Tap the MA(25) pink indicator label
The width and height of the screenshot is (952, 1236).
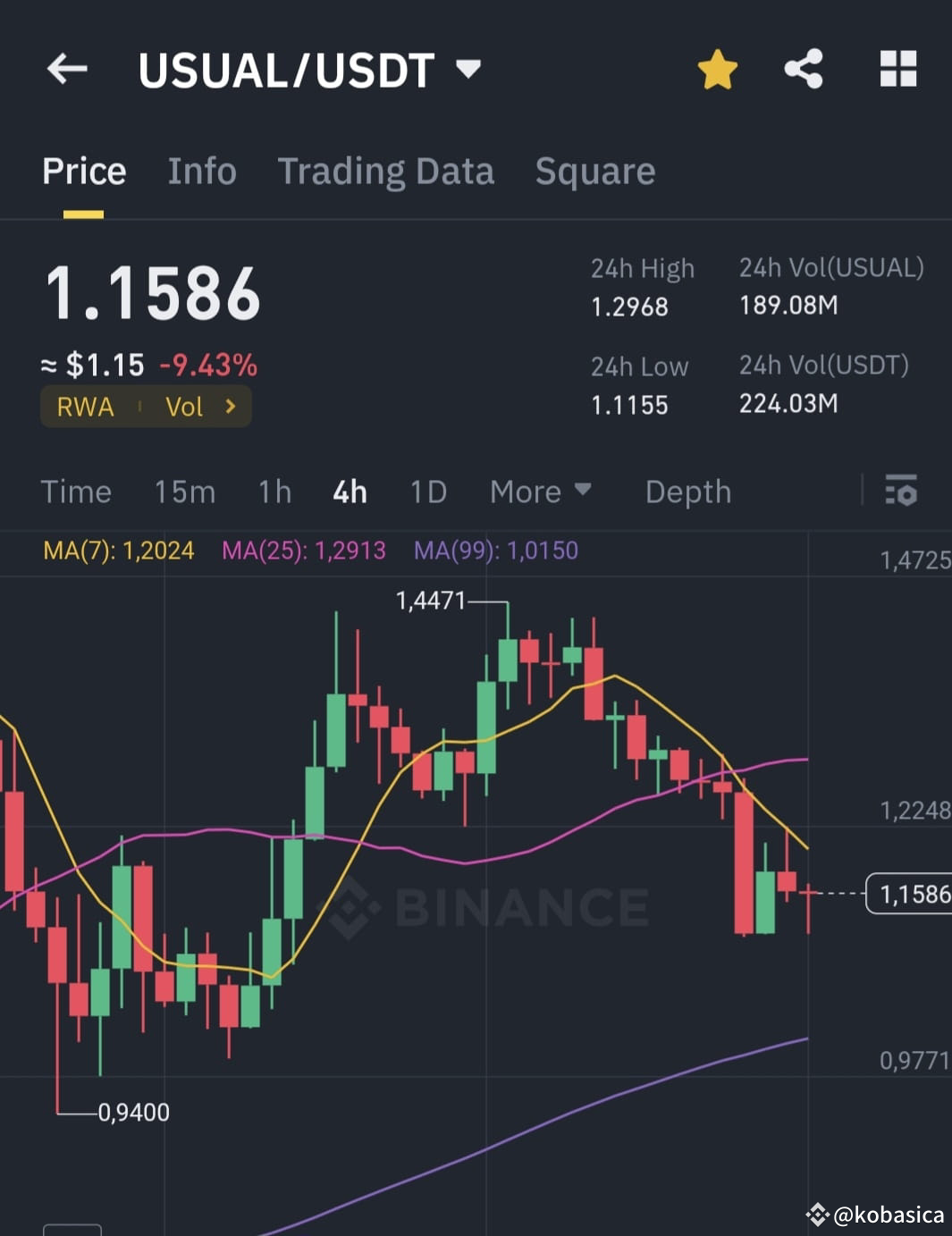(x=304, y=550)
